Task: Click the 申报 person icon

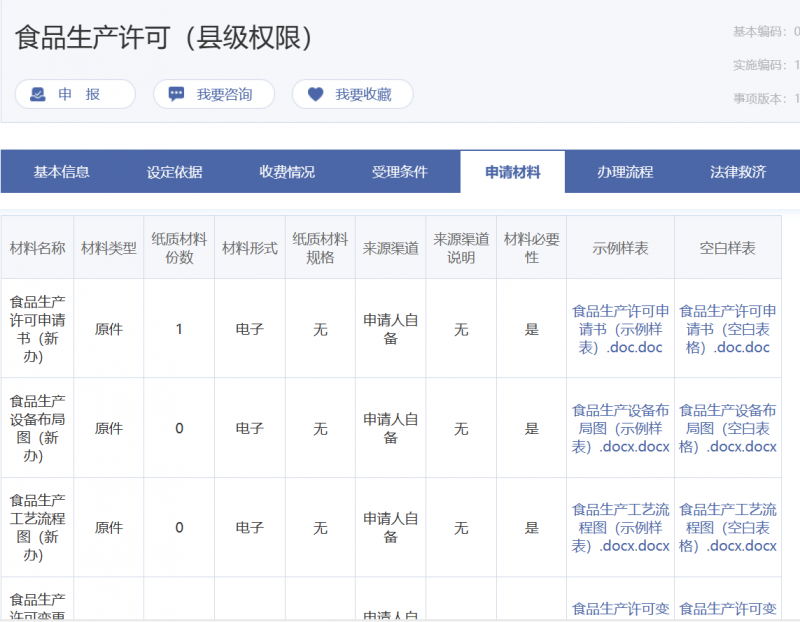Action: pos(37,95)
